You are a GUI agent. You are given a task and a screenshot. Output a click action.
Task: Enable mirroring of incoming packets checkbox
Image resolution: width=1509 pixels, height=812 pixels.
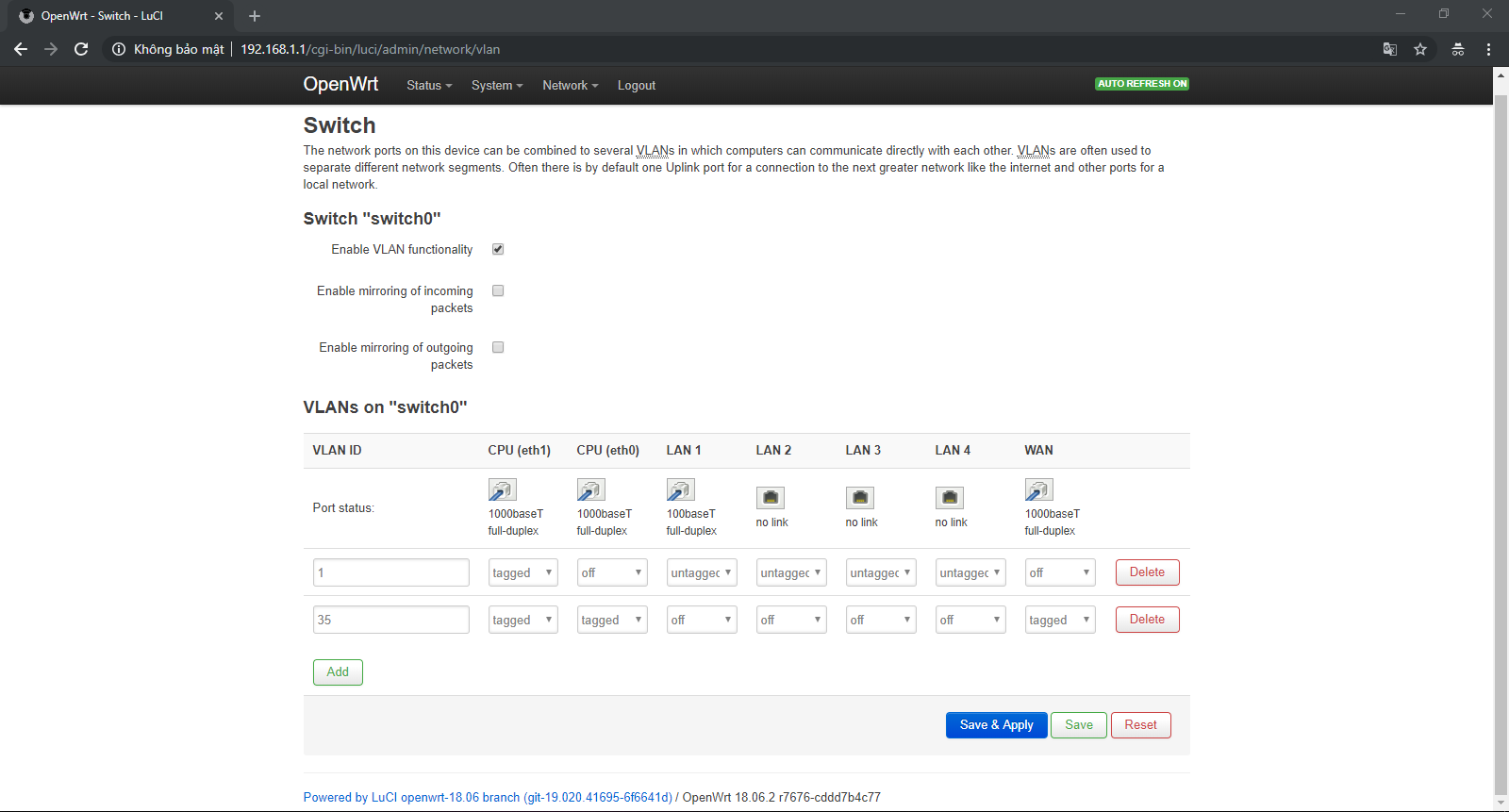[498, 290]
